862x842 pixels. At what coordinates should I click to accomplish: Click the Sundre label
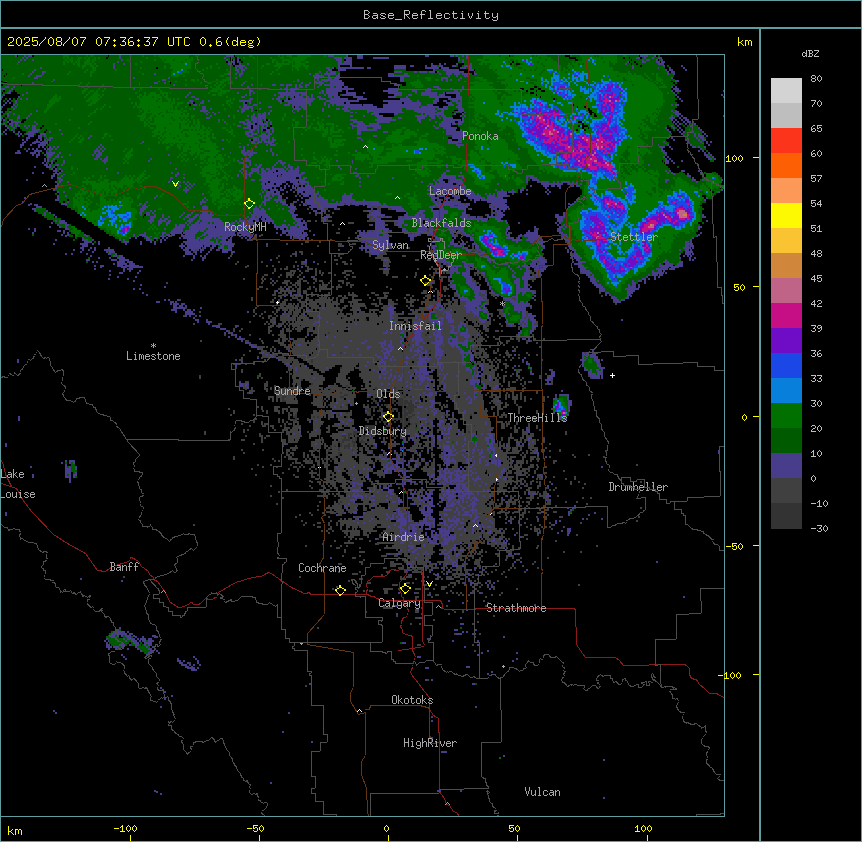coord(292,391)
